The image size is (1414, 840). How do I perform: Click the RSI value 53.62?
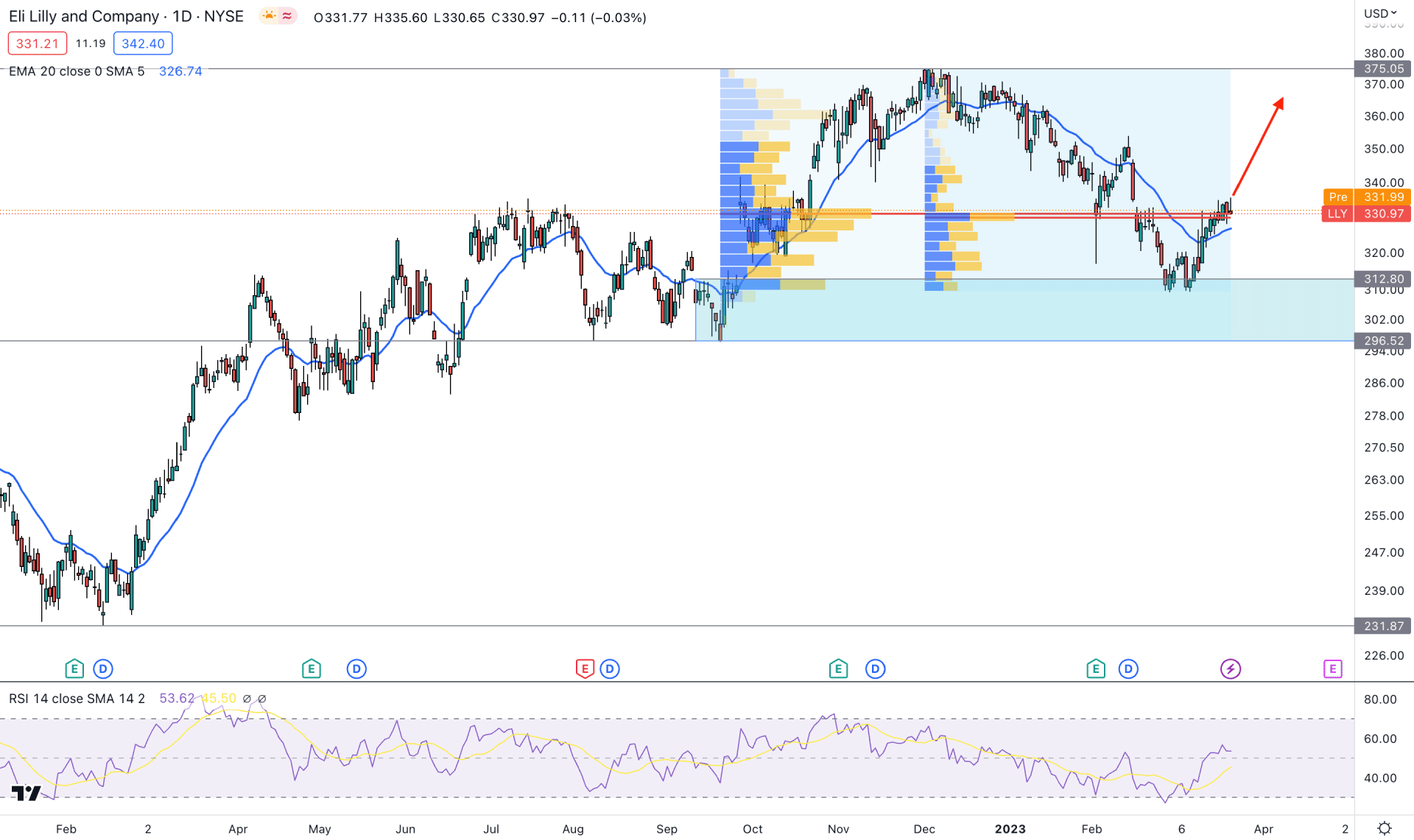click(x=177, y=699)
